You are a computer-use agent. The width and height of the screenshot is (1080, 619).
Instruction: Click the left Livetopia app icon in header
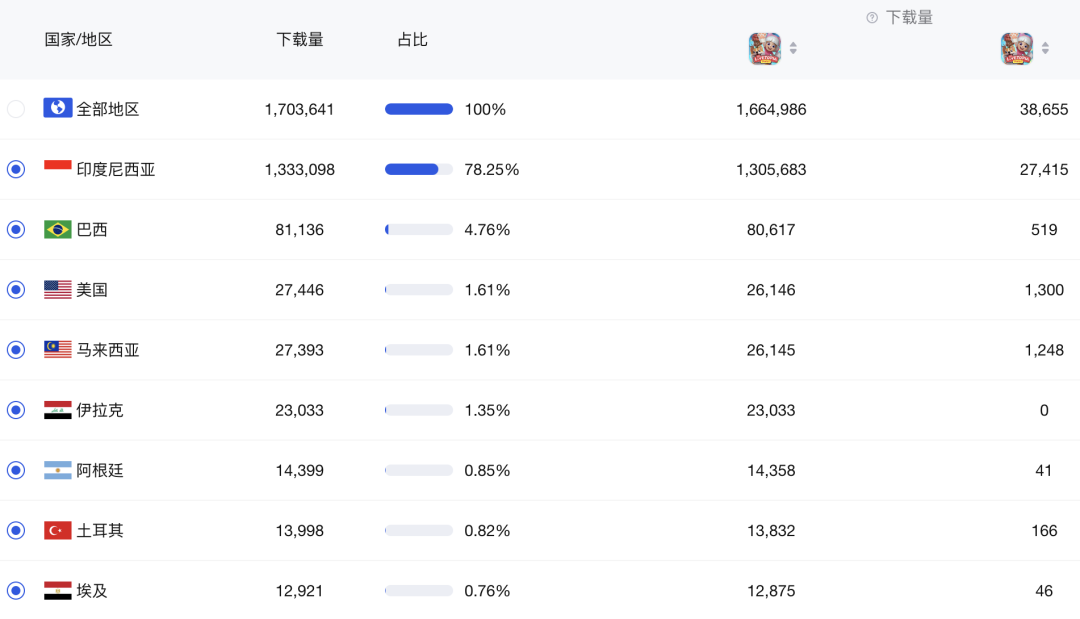point(764,48)
